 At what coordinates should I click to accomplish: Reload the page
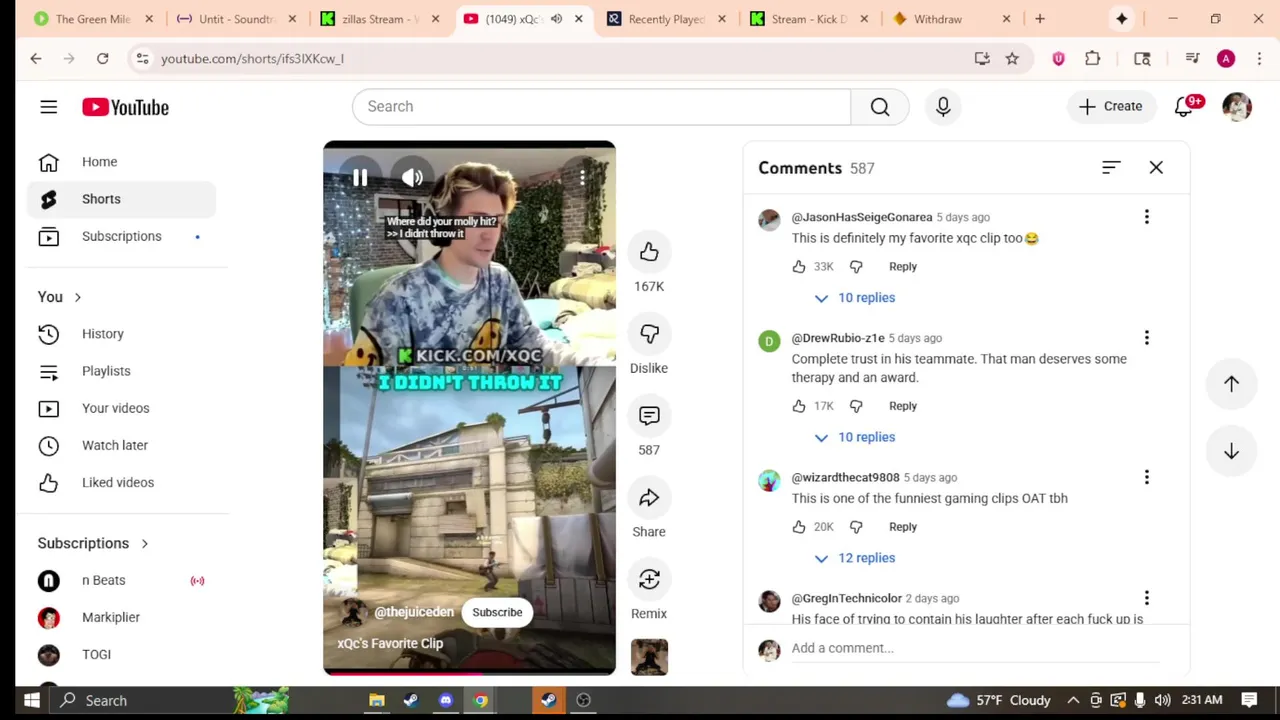[102, 59]
